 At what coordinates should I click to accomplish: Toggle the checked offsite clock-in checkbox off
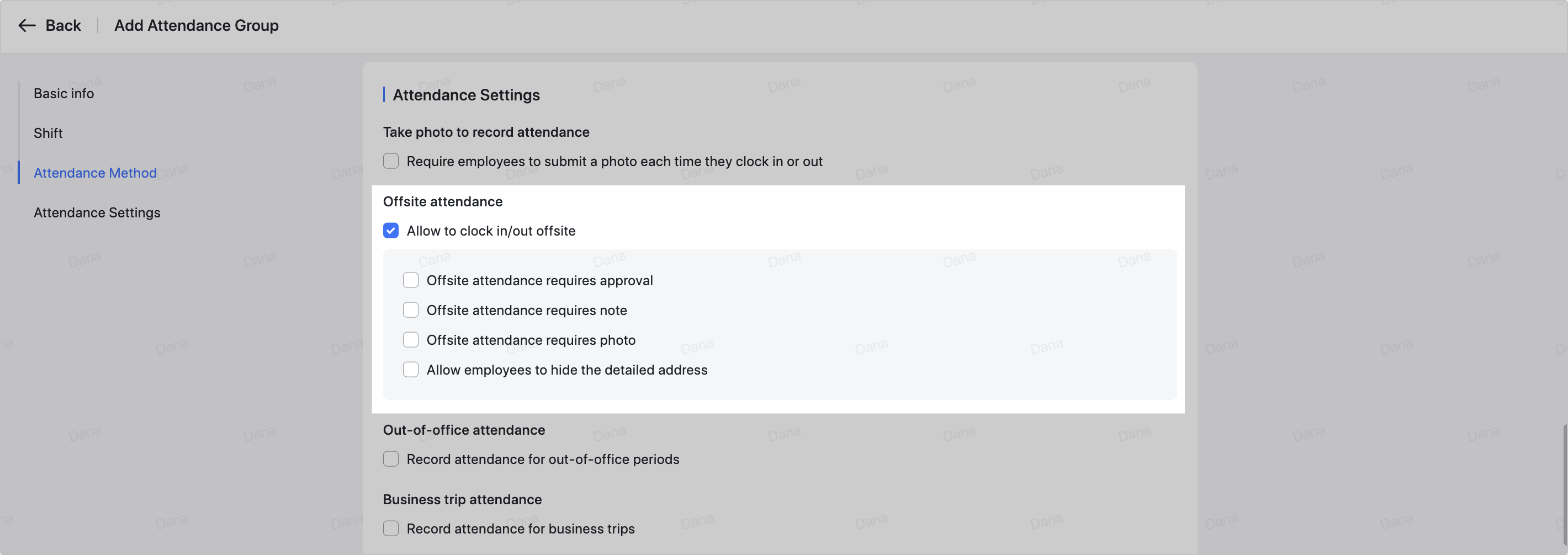point(390,231)
